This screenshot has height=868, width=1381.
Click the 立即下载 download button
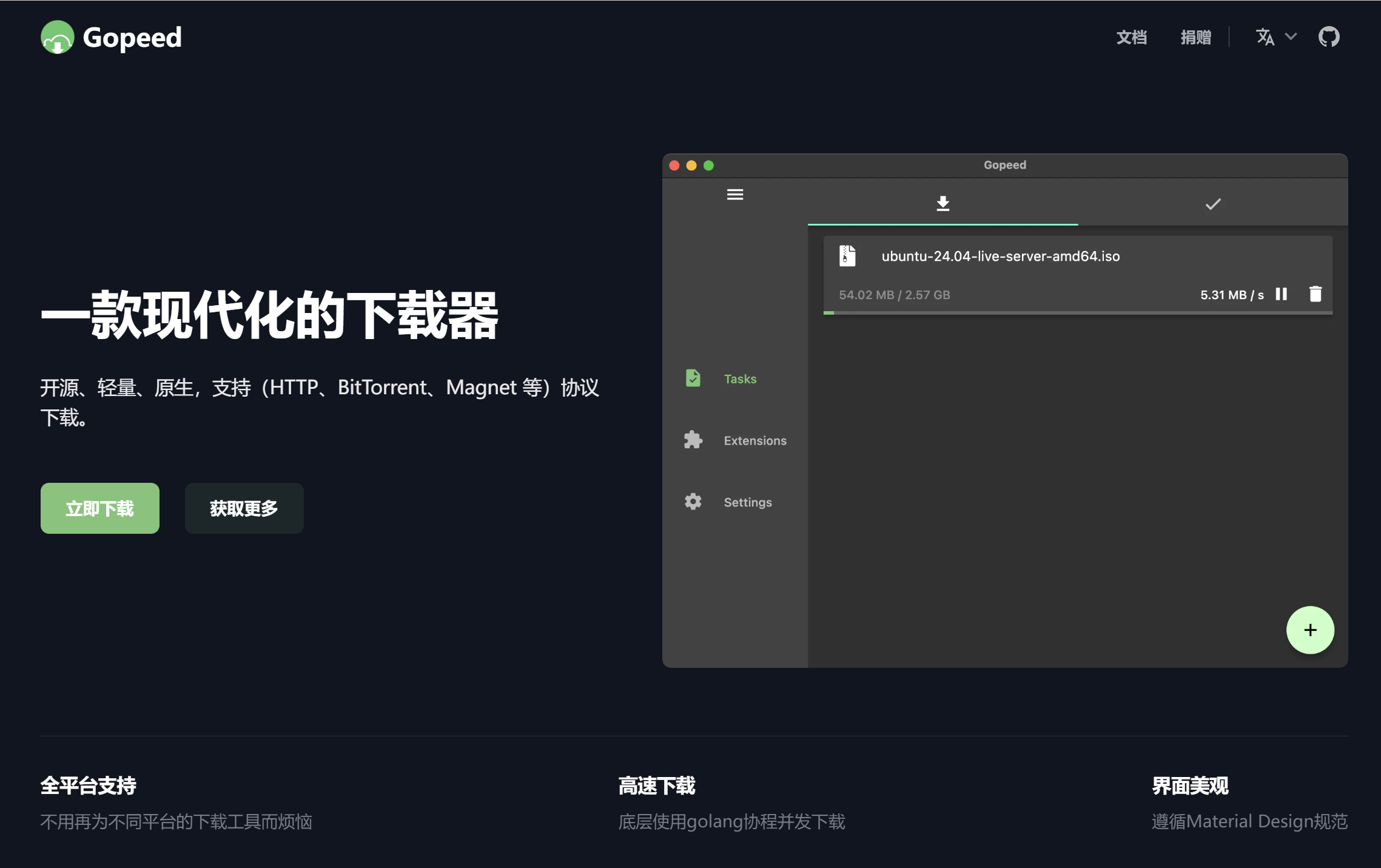click(x=100, y=508)
